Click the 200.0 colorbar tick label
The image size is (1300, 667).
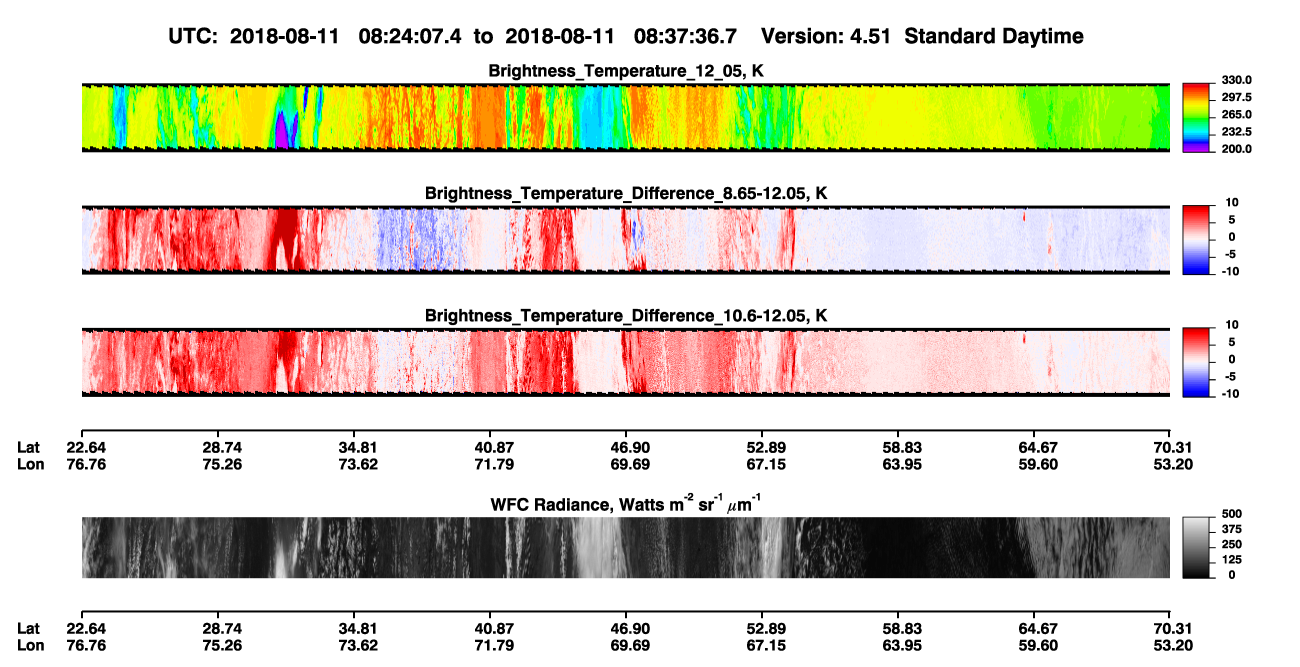click(x=1236, y=149)
